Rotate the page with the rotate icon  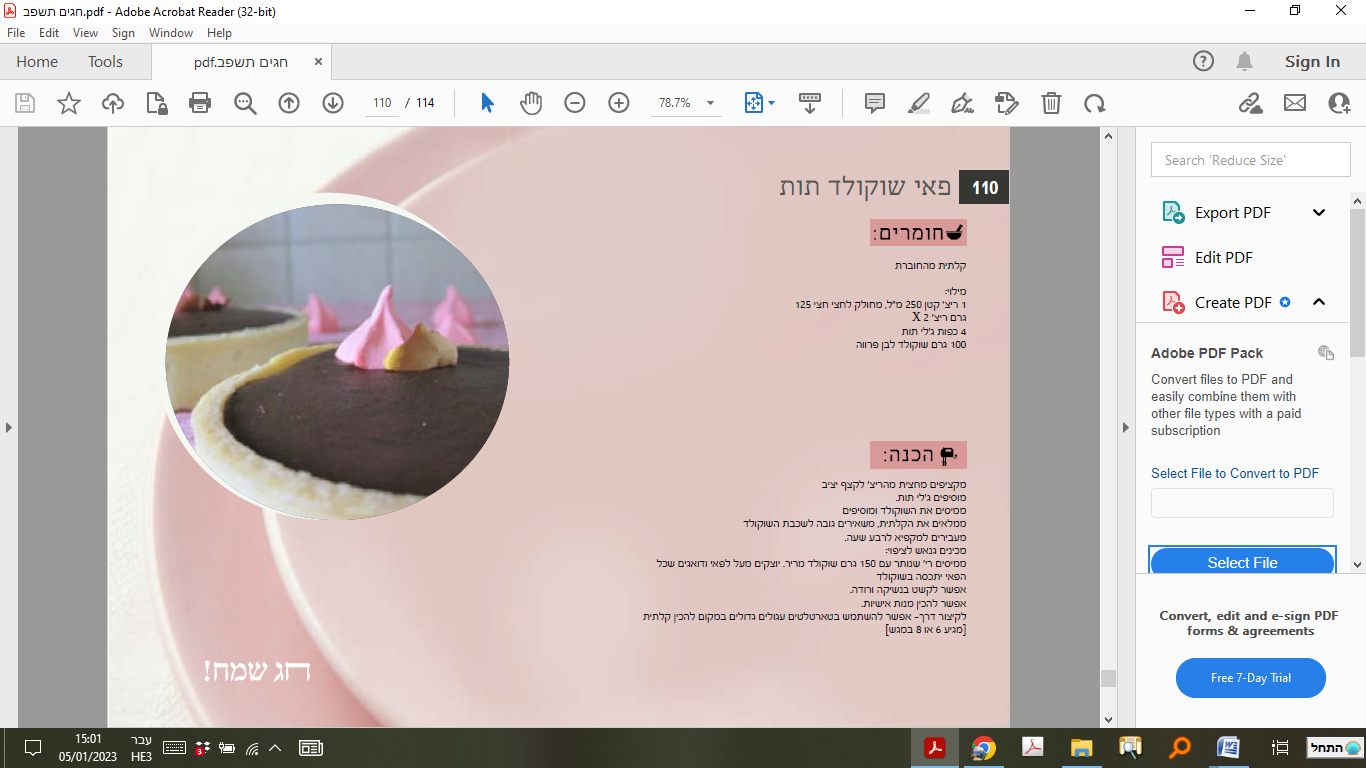(1095, 103)
